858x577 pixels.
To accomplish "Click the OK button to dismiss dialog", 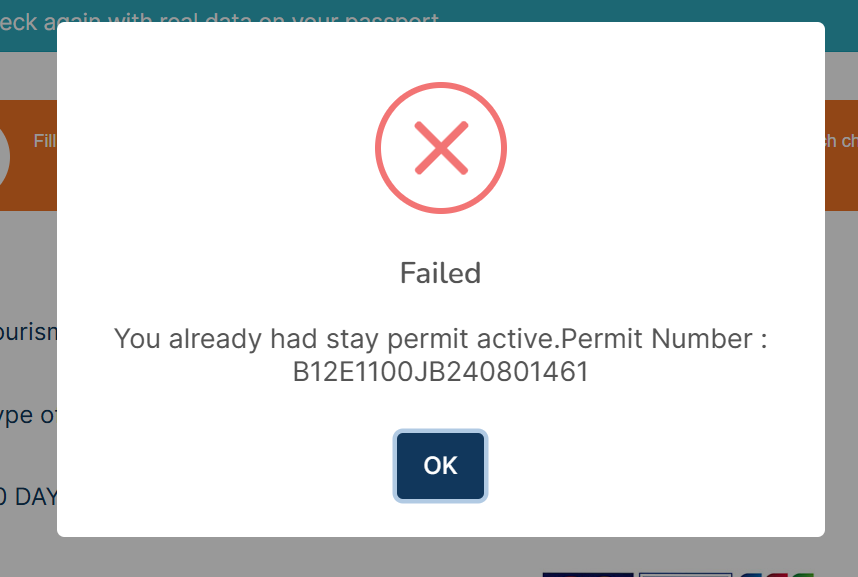I will pyautogui.click(x=440, y=465).
